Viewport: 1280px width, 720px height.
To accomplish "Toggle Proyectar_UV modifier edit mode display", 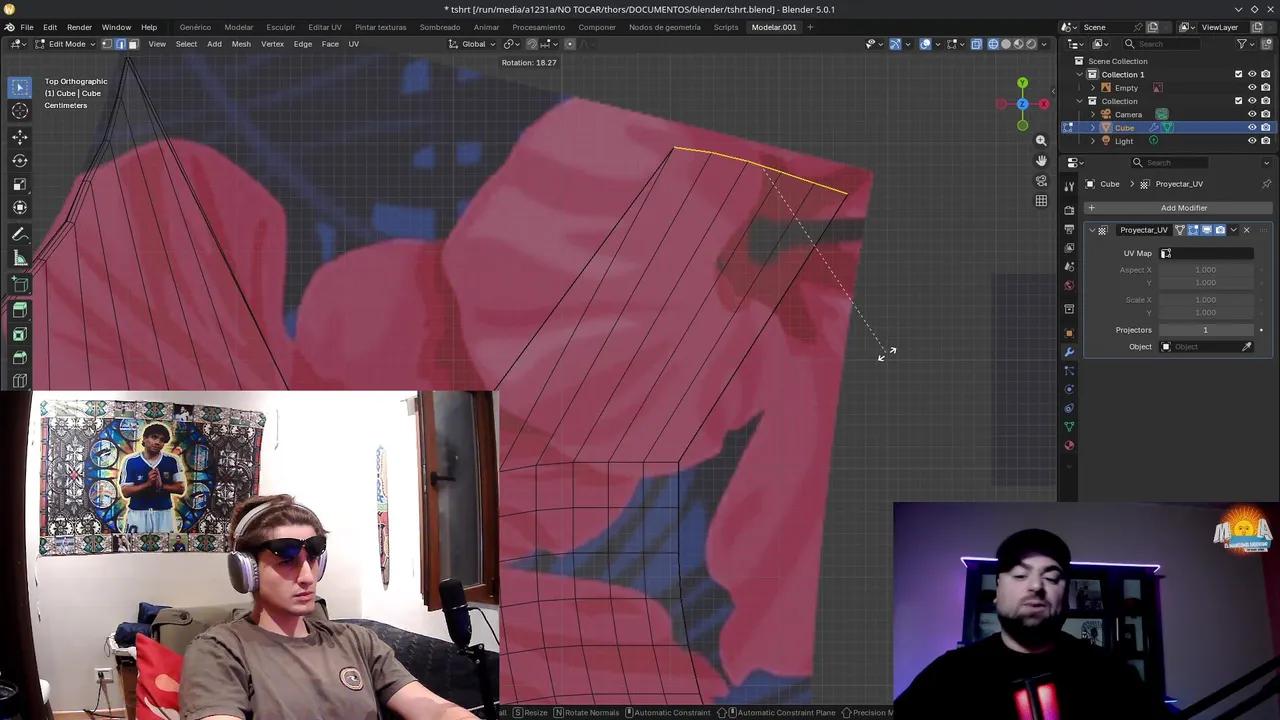I will pos(1193,230).
